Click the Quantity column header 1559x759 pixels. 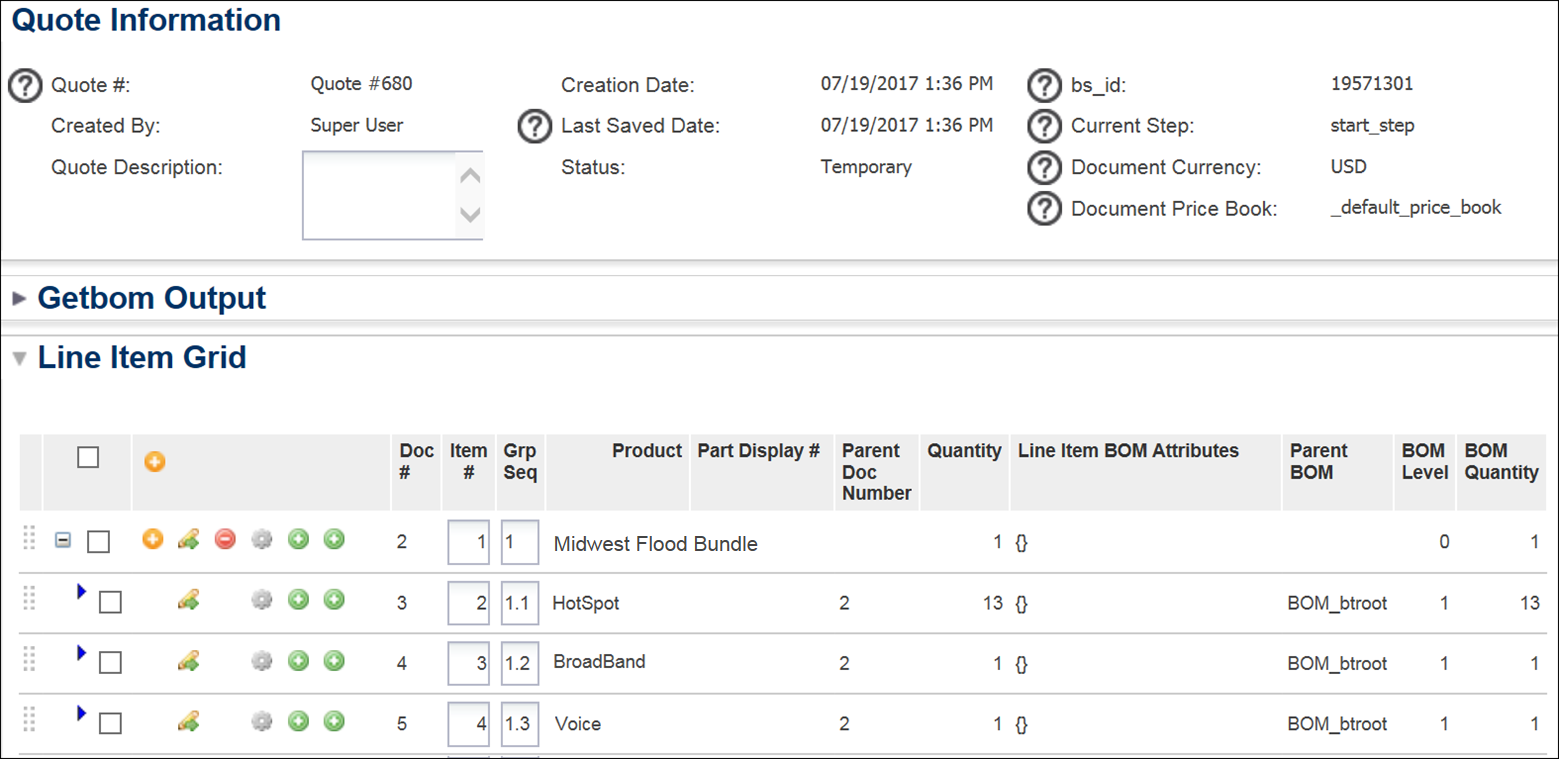tap(963, 451)
